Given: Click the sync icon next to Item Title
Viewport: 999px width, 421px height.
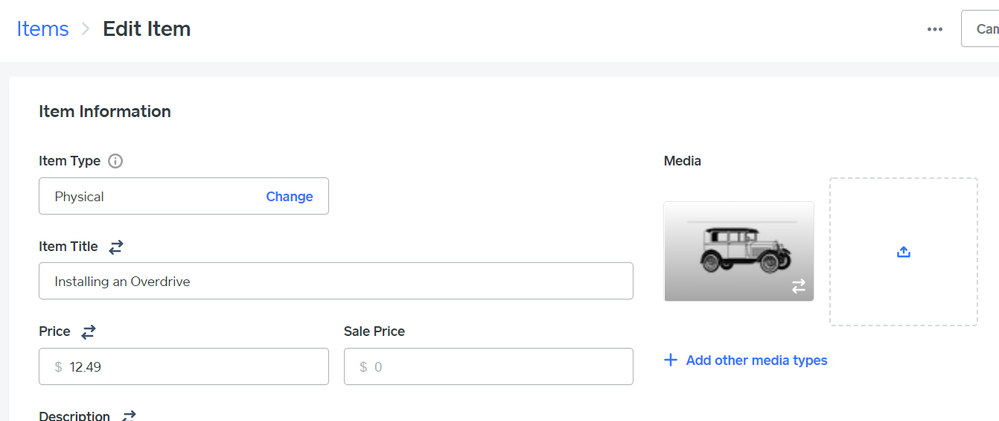Looking at the screenshot, I should coord(116,247).
